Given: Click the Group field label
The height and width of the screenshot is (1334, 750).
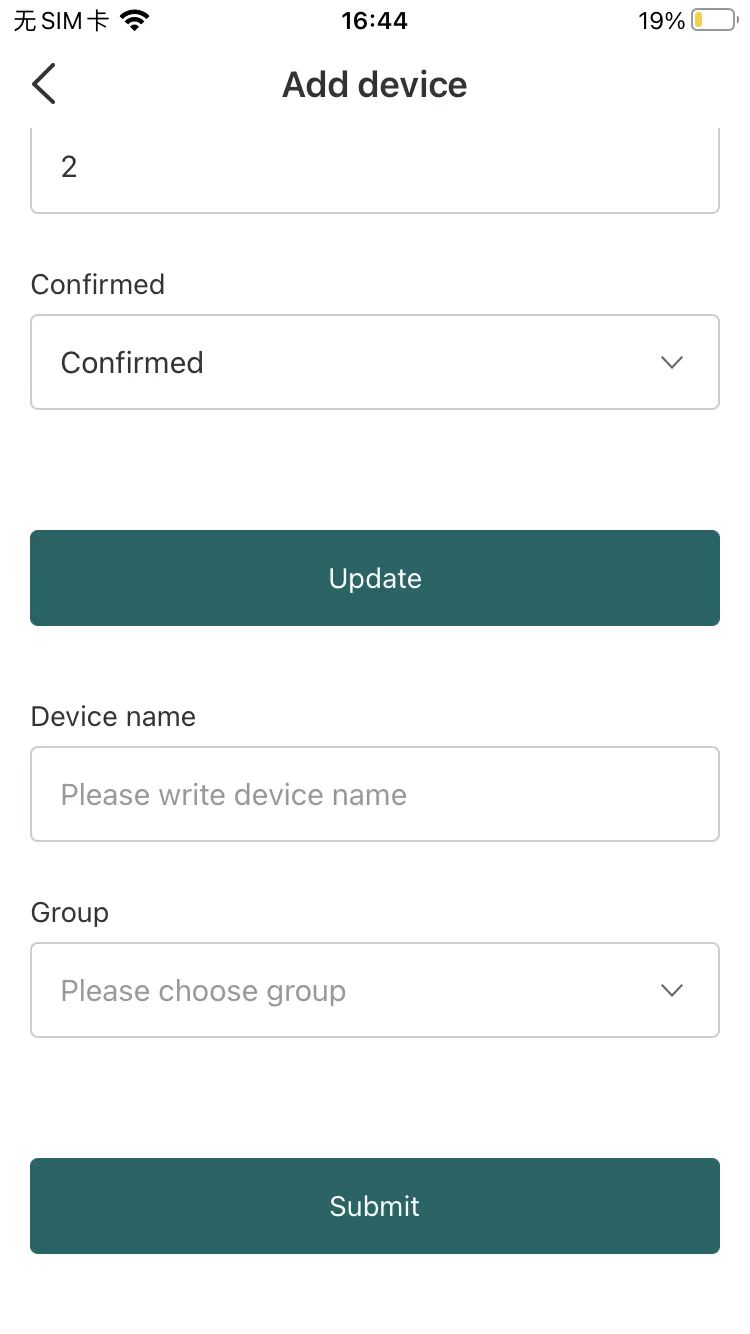Looking at the screenshot, I should click(x=70, y=912).
